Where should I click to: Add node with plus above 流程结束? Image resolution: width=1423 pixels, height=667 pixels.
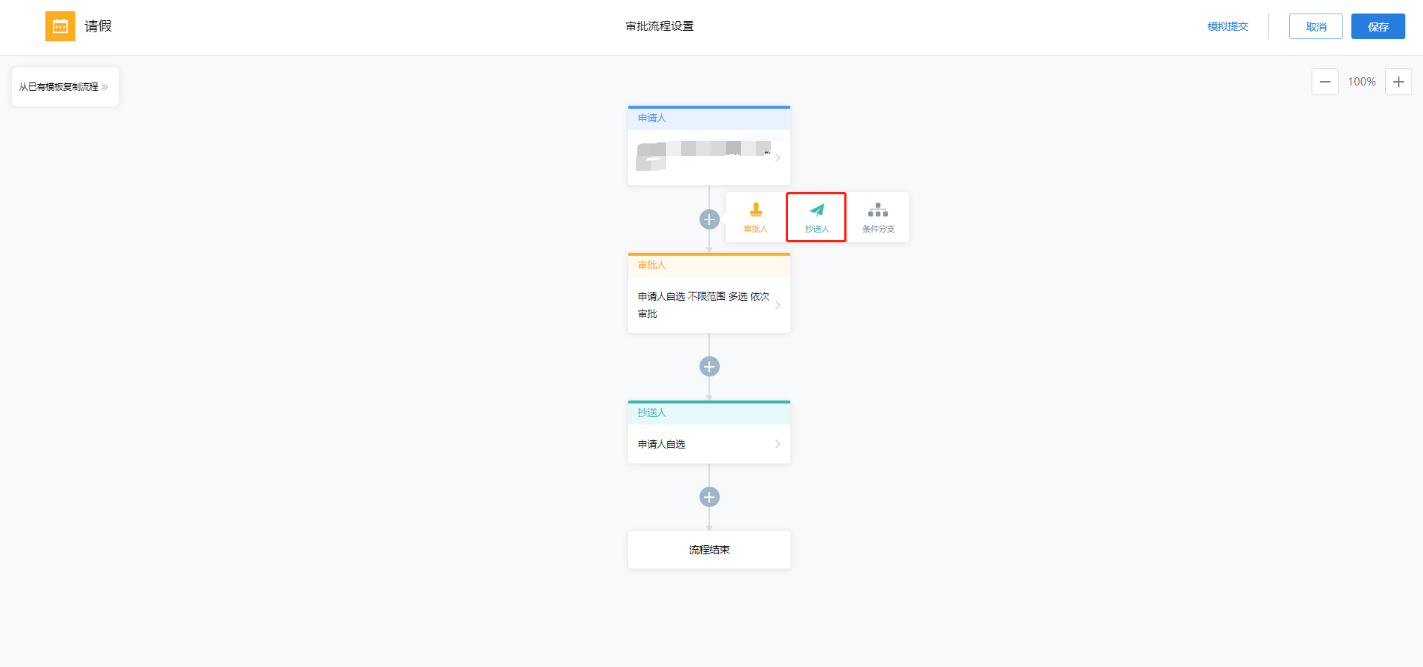tap(709, 497)
